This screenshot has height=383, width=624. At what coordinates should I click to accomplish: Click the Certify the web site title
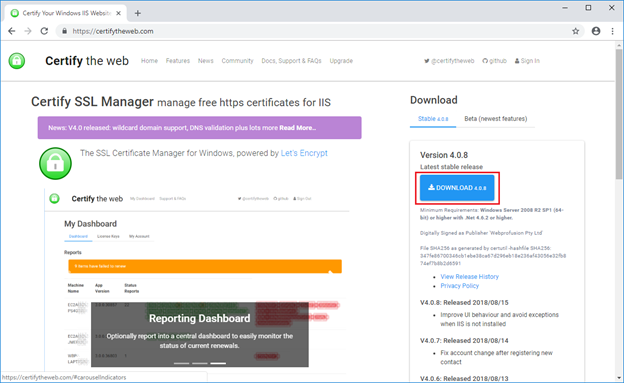click(87, 61)
